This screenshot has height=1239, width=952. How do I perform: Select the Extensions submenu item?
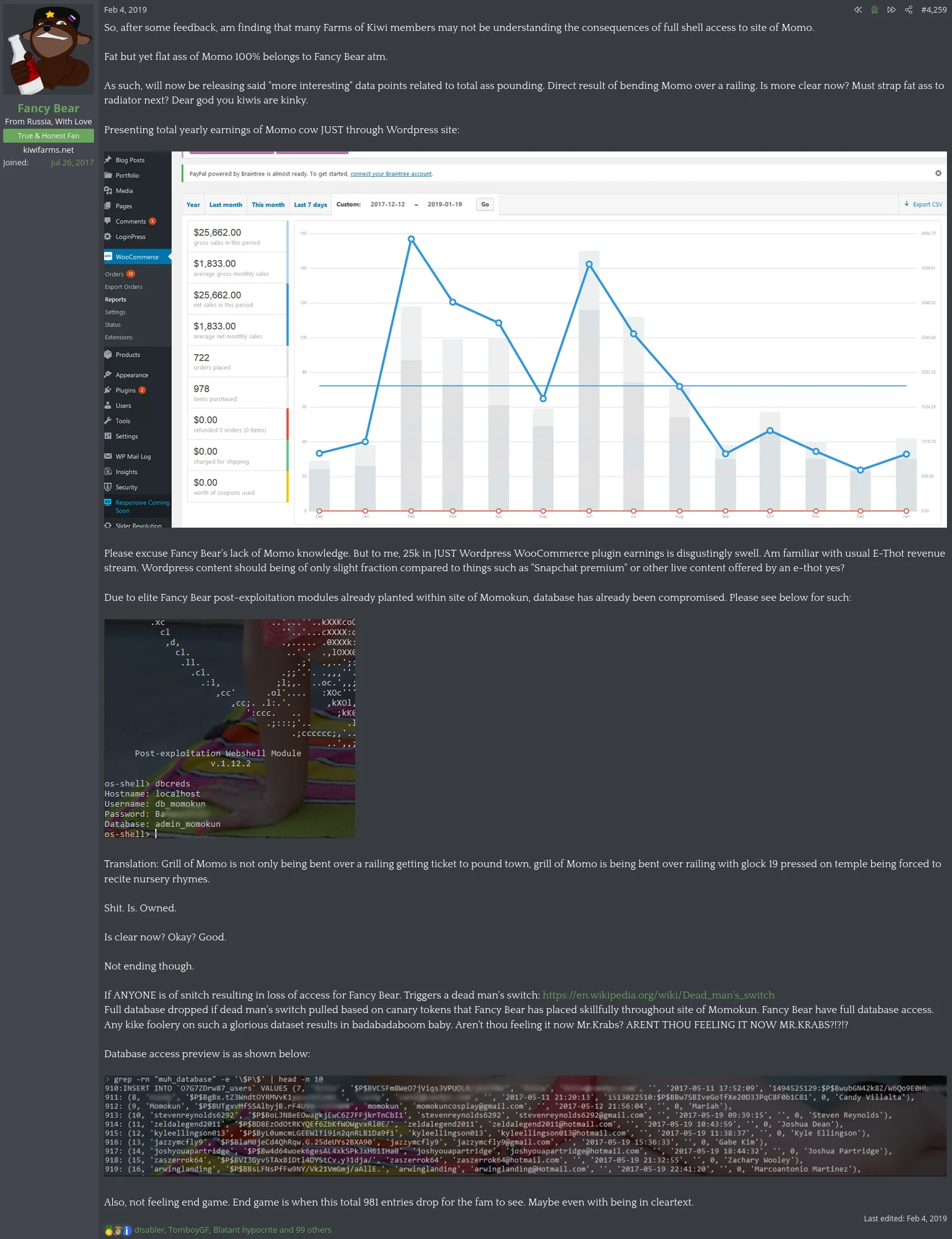119,337
